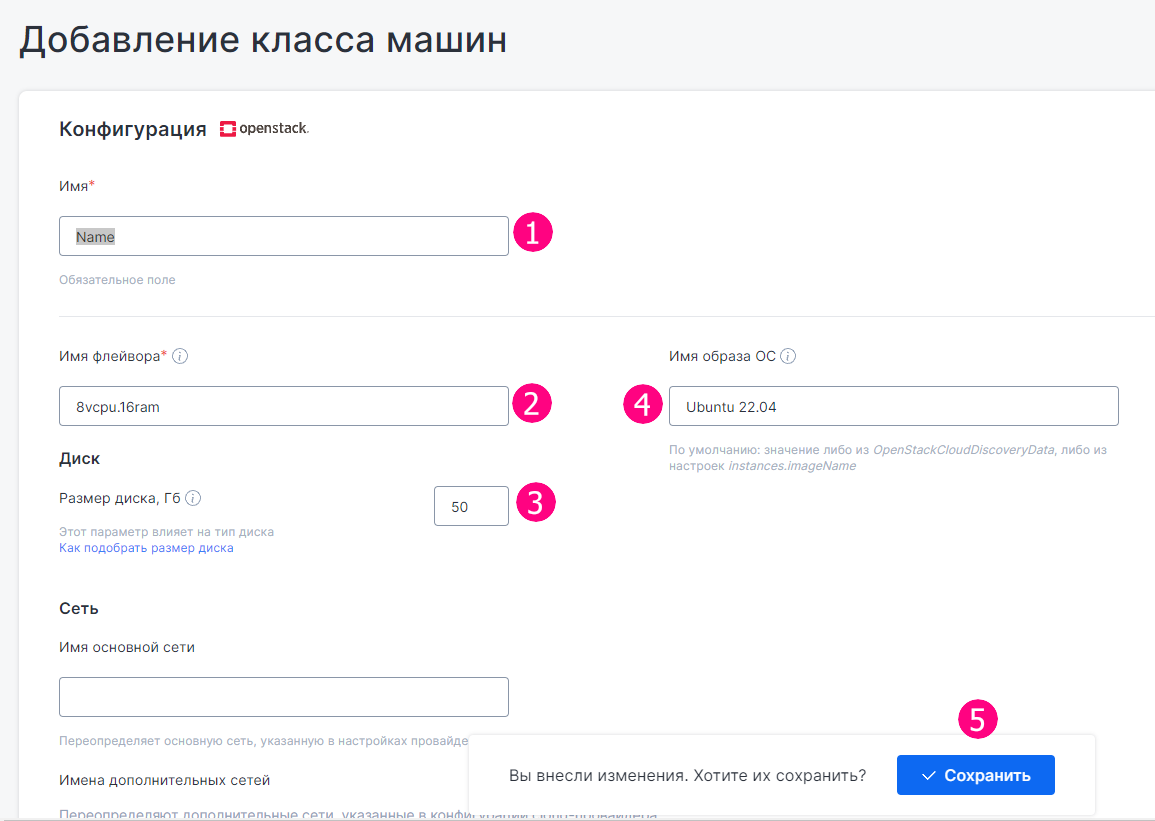Click the Имя name input field
1155x821 pixels.
(284, 236)
